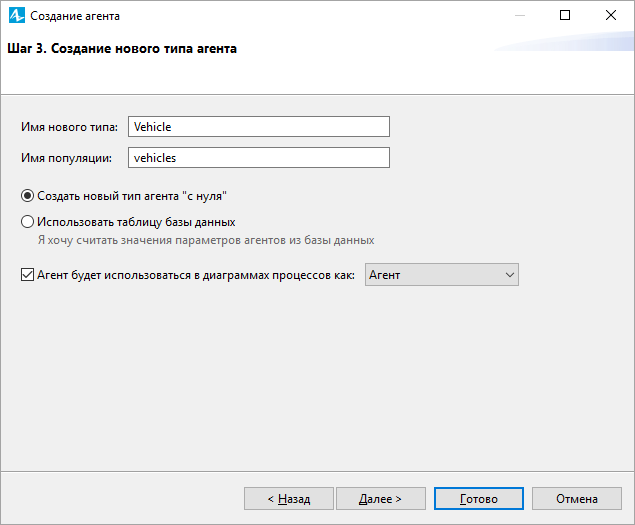Minimize the Создание агента dialog window
635x525 pixels.
[x=520, y=15]
